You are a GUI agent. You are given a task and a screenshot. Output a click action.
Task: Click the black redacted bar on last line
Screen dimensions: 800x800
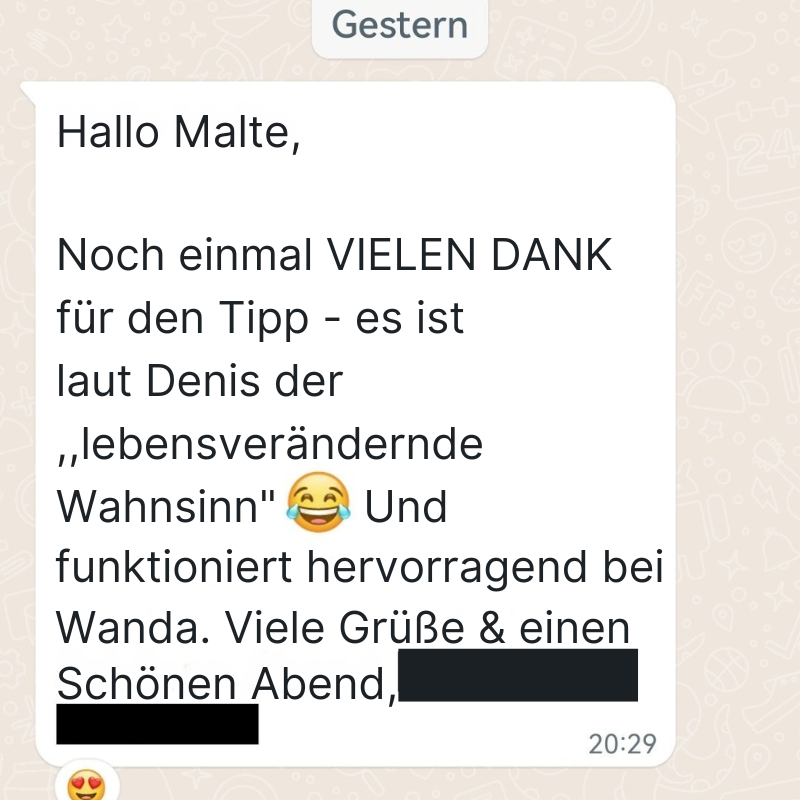157,724
